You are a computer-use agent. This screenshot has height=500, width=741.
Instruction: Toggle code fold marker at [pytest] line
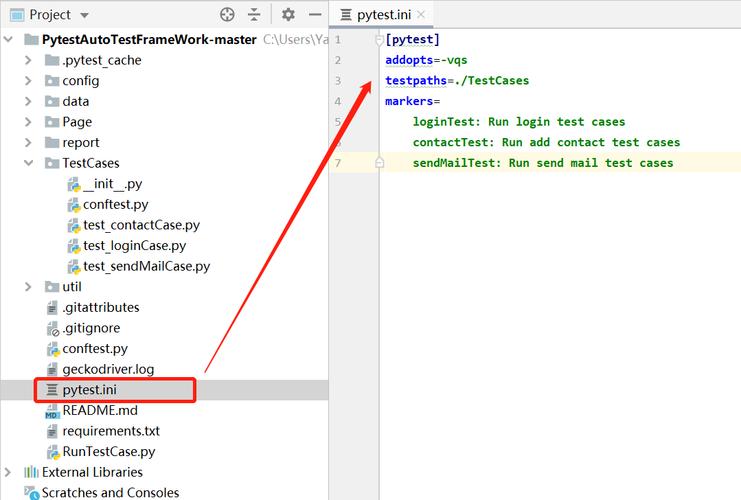pyautogui.click(x=379, y=40)
